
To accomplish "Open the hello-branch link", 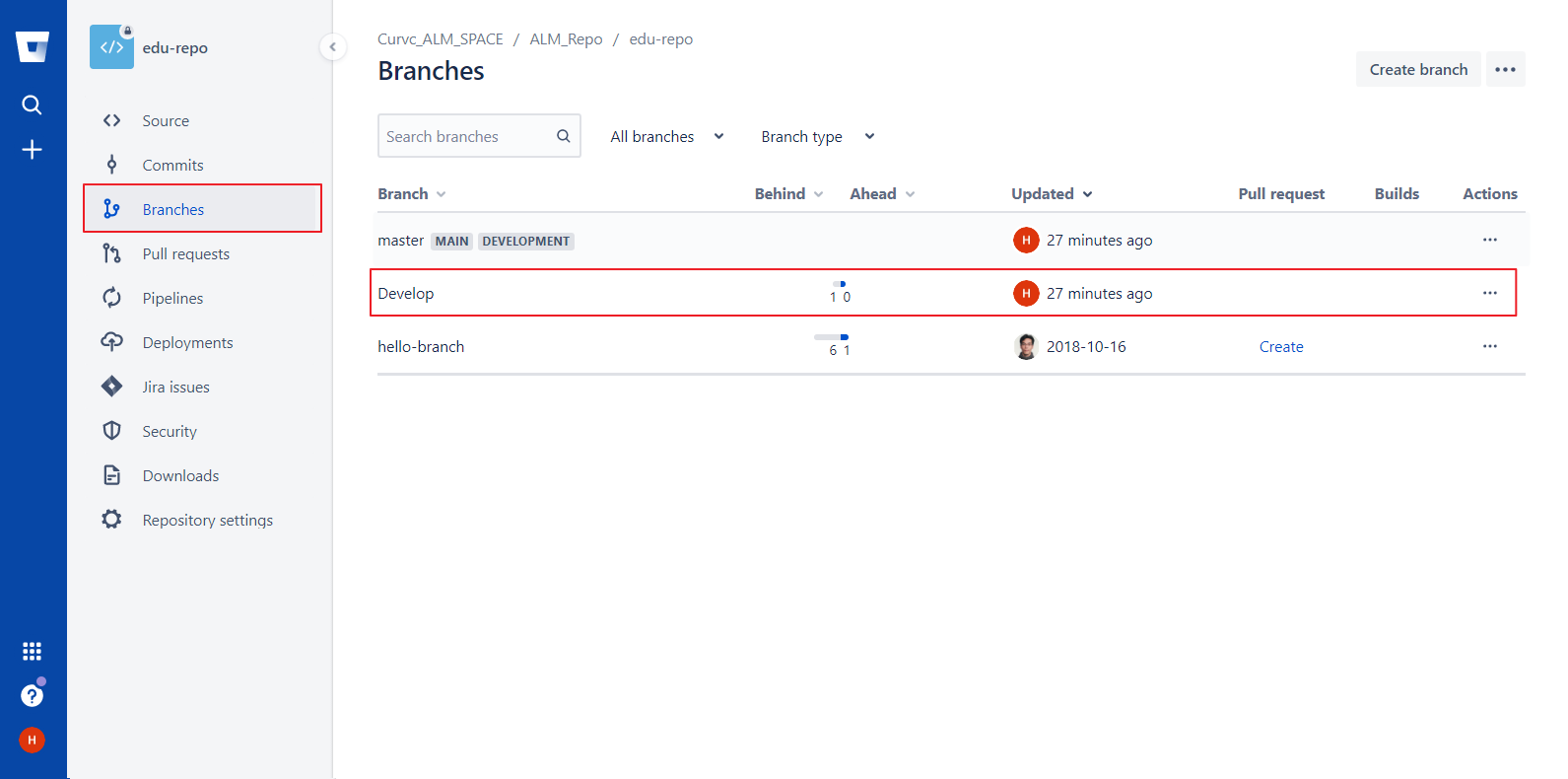I will [421, 347].
